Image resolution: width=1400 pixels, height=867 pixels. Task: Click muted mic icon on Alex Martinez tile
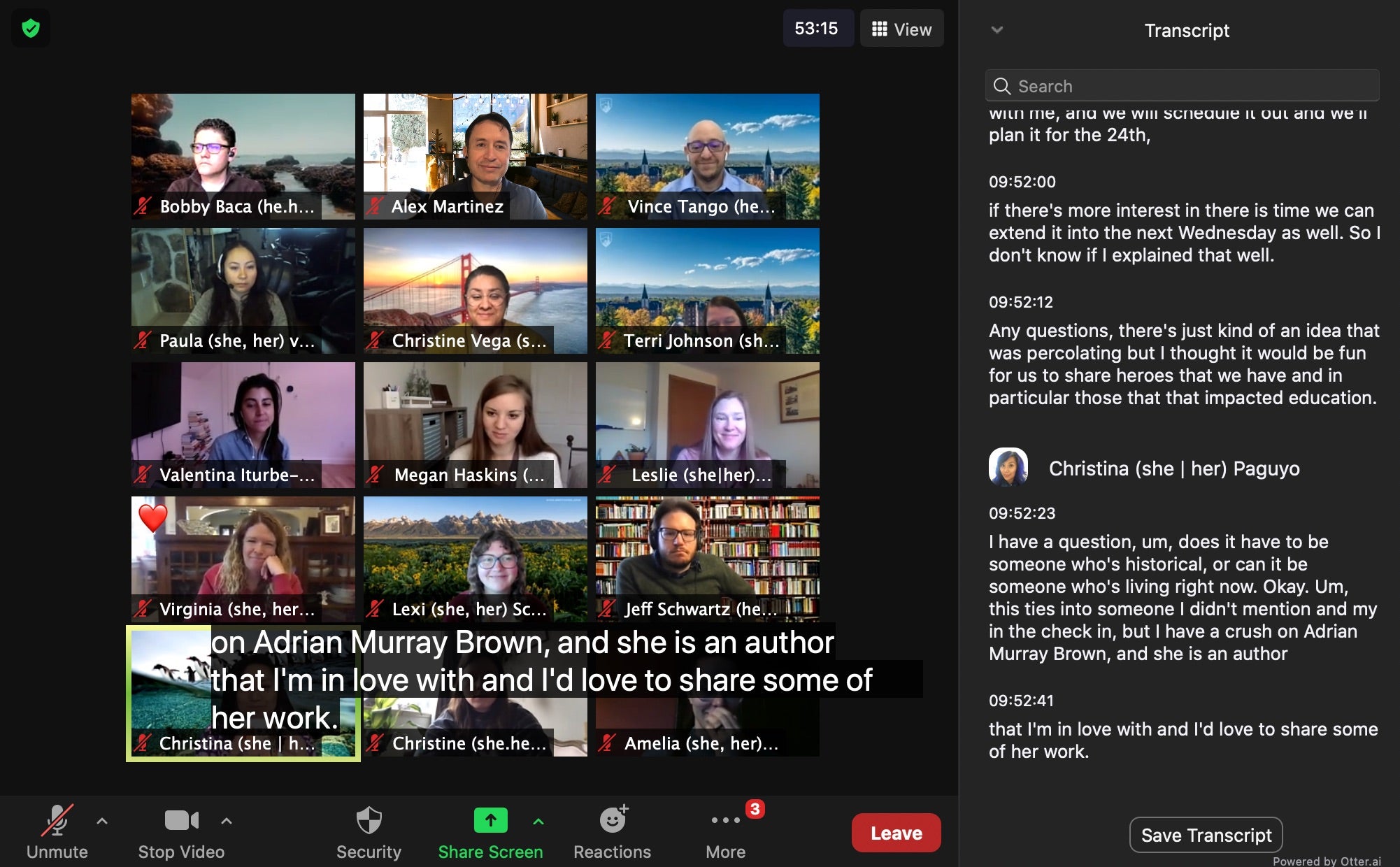pyautogui.click(x=375, y=206)
